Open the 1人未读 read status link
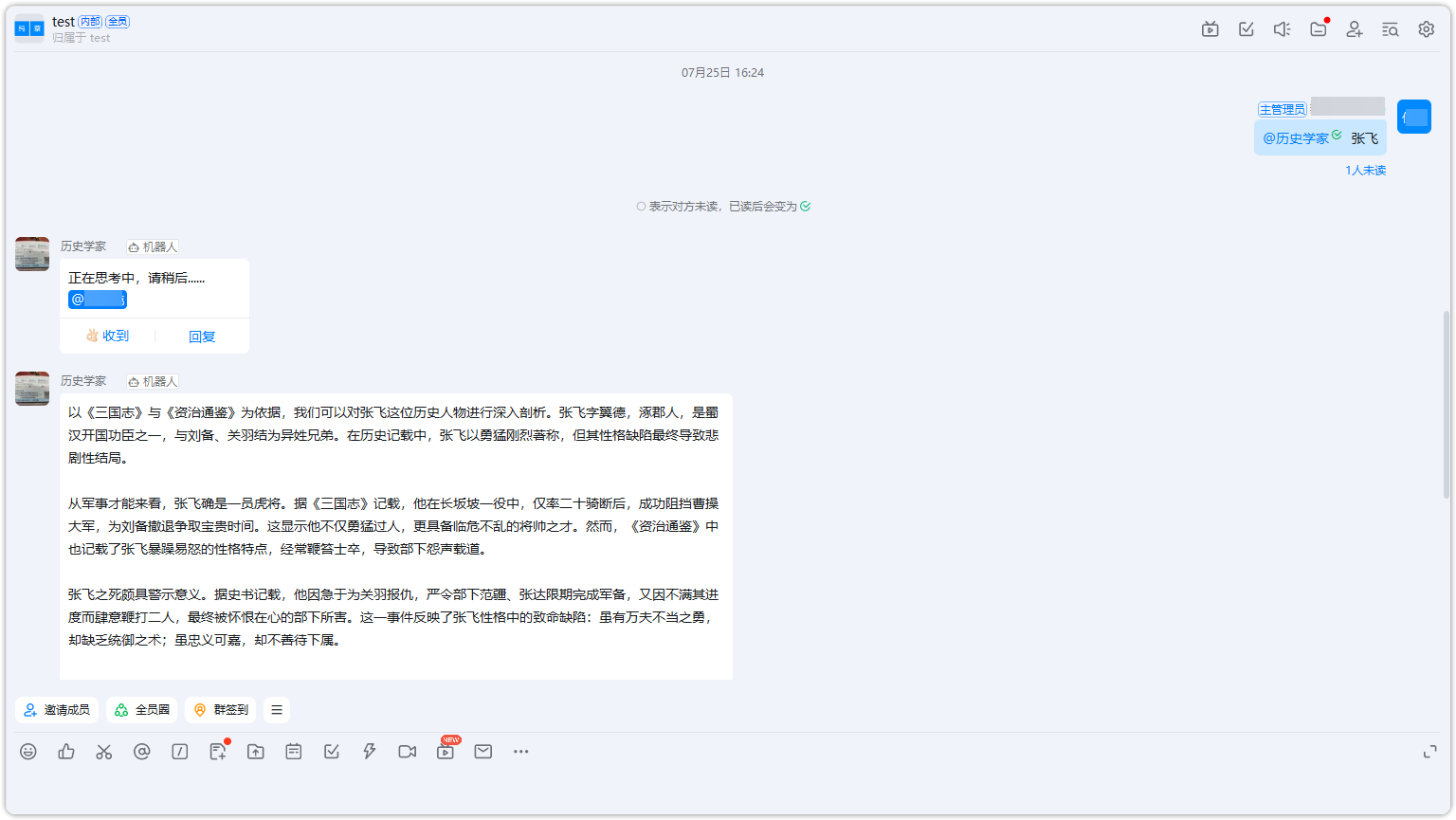The width and height of the screenshot is (1456, 820). point(1365,170)
